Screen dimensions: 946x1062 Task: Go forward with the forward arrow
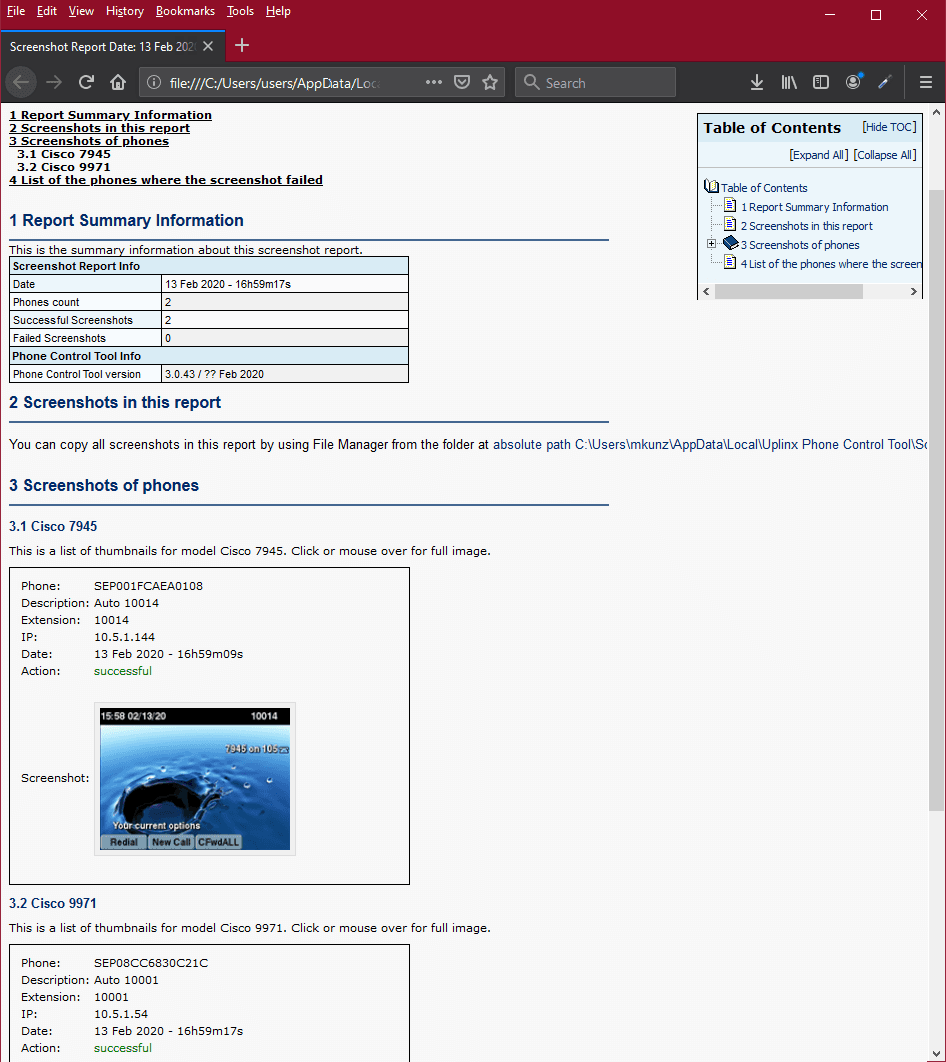pos(54,83)
